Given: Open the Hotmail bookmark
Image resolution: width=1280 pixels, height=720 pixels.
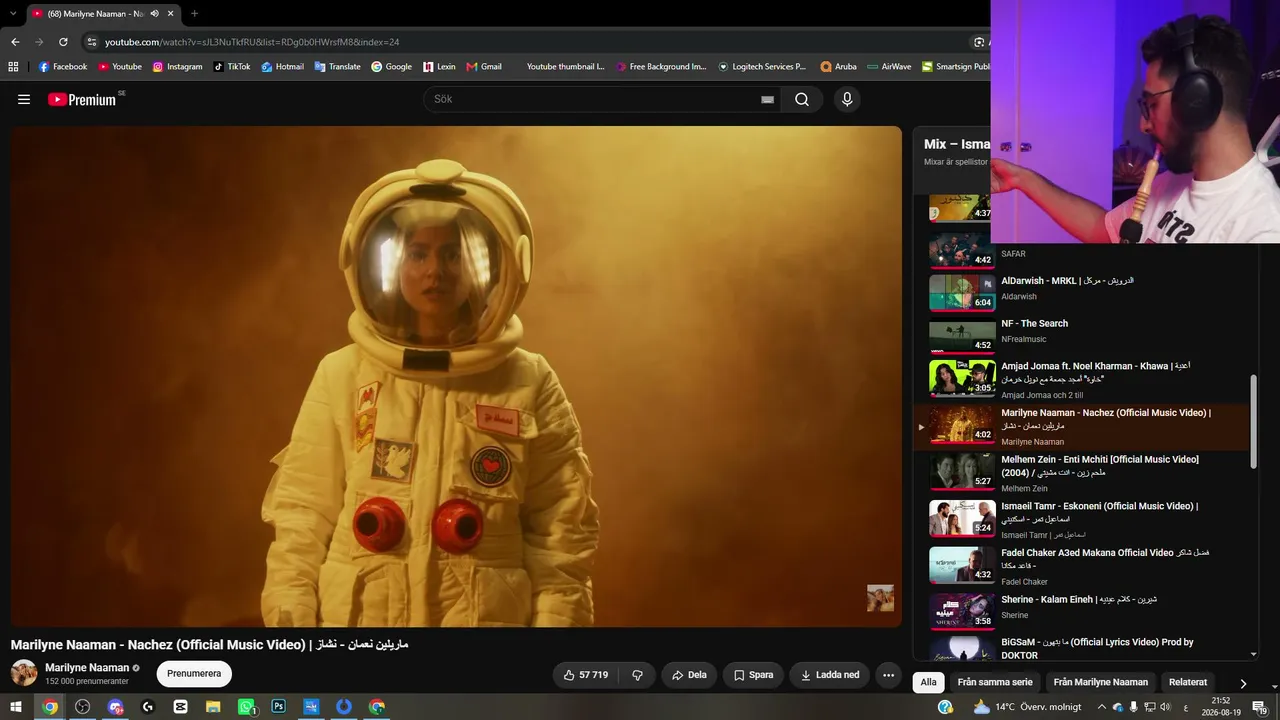Looking at the screenshot, I should pyautogui.click(x=282, y=67).
